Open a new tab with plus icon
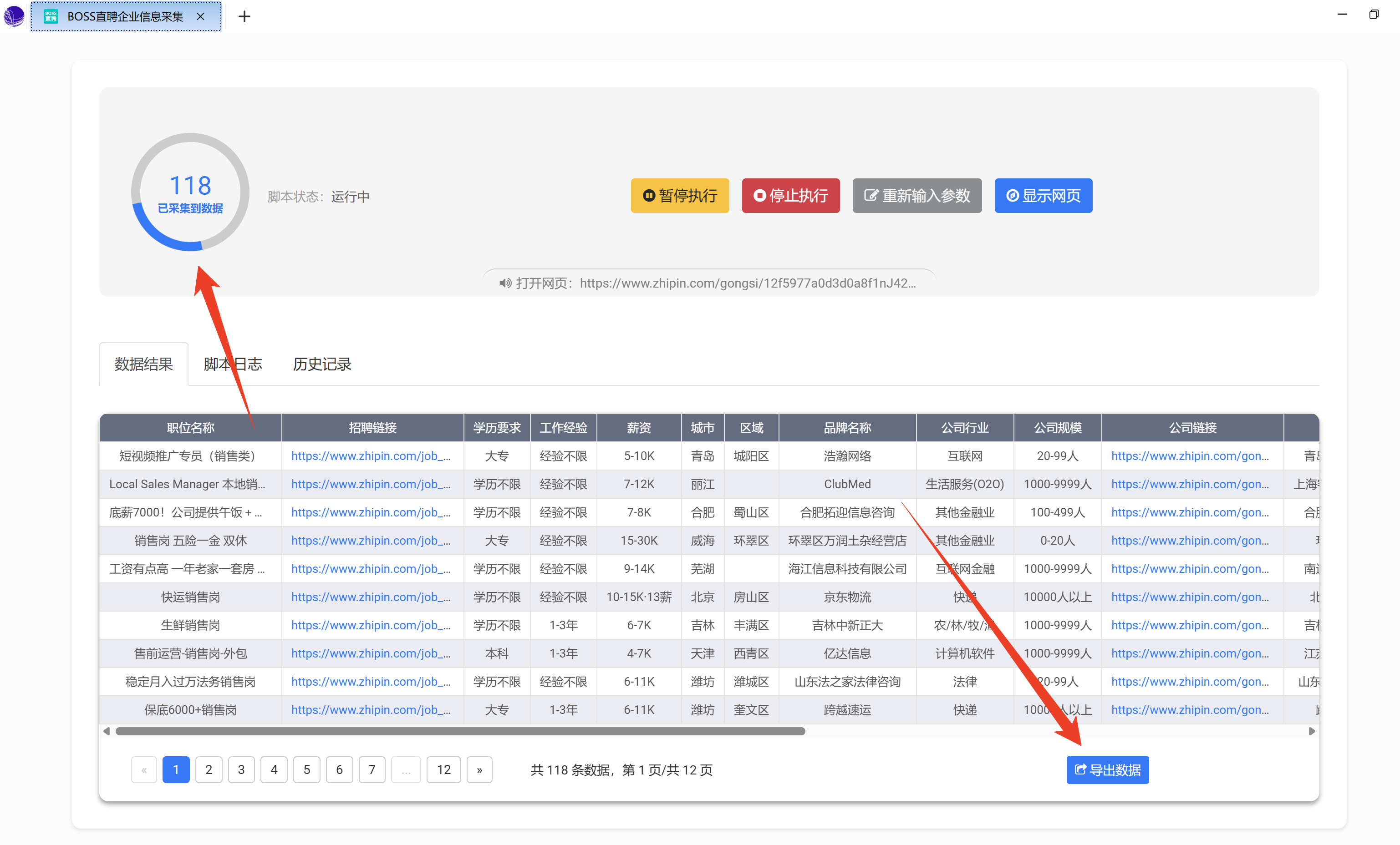This screenshot has height=845, width=1400. click(244, 16)
